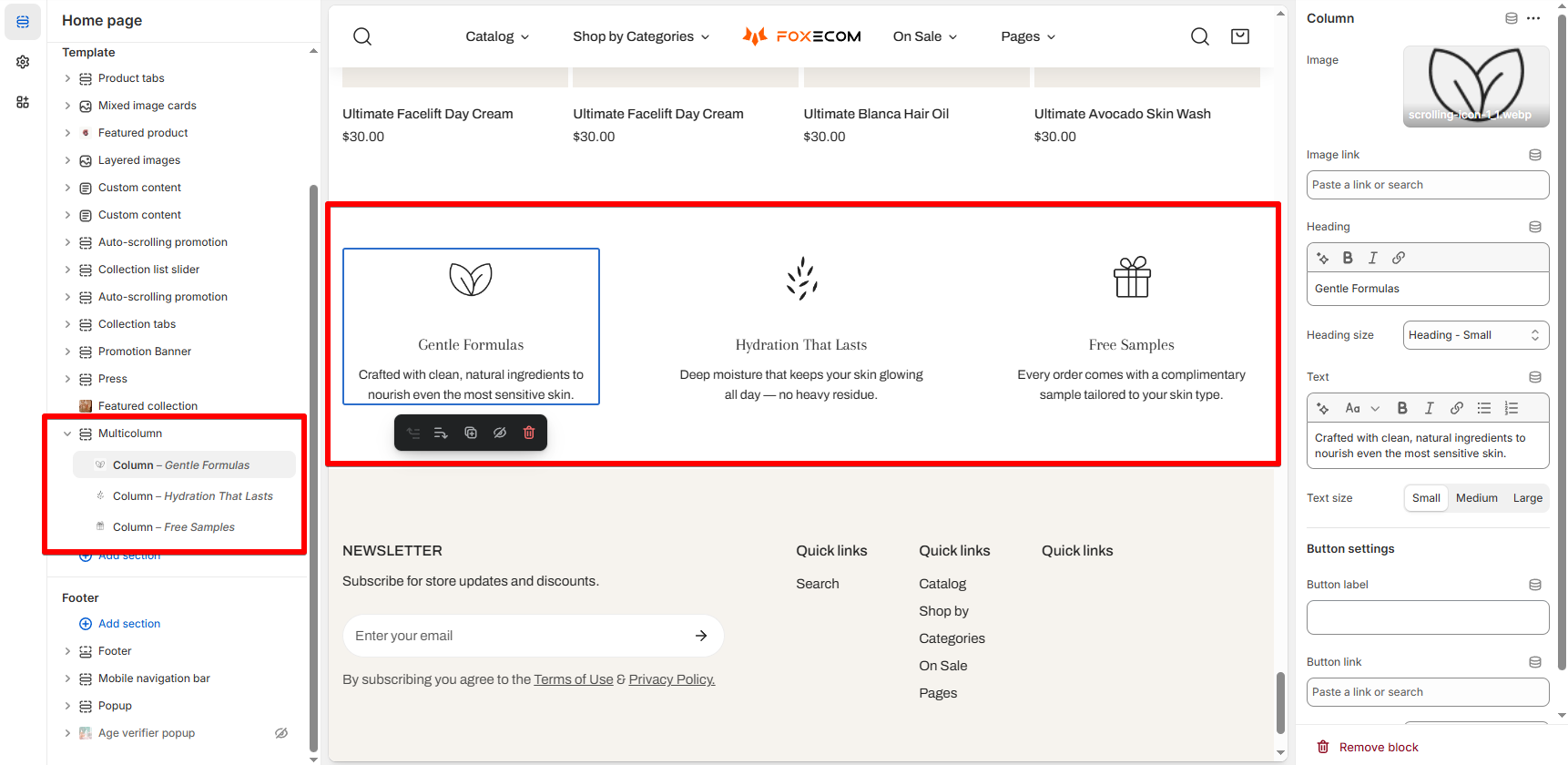1568x765 pixels.
Task: Delete block using red trash icon
Action: [529, 433]
